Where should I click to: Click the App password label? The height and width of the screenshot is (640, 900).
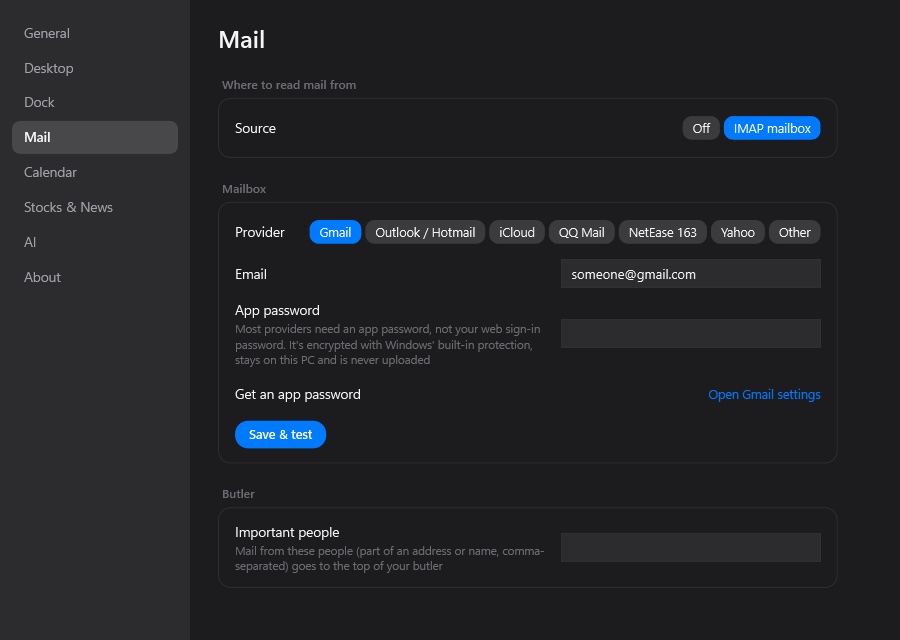tap(277, 311)
